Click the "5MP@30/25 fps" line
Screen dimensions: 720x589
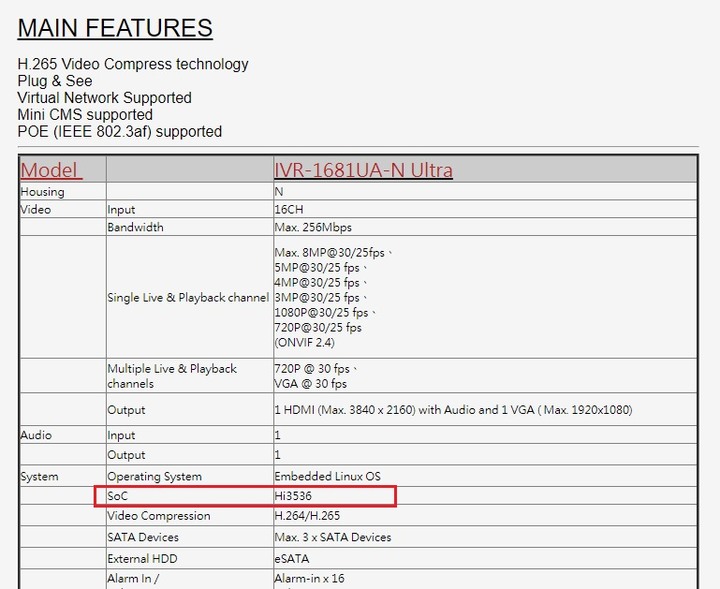pyautogui.click(x=317, y=268)
